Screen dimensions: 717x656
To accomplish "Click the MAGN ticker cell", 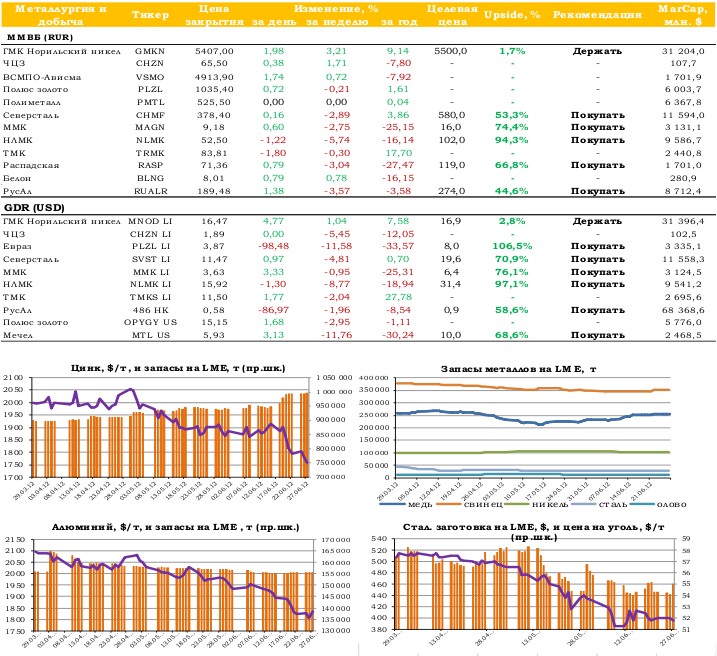I will click(x=150, y=127).
